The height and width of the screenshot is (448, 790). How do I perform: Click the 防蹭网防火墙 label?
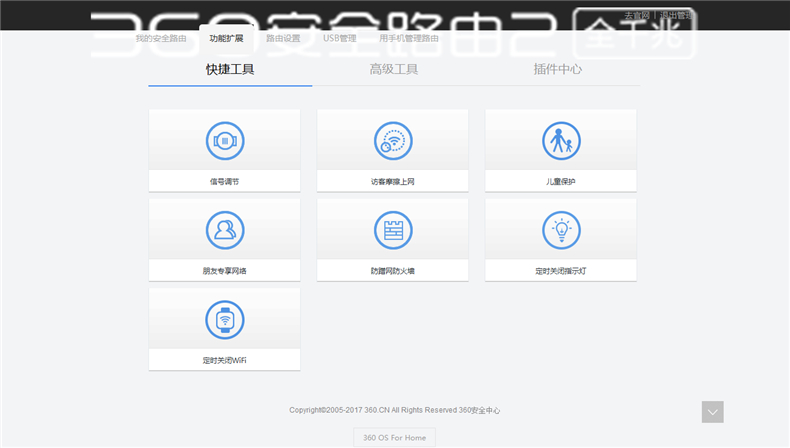[x=392, y=271]
